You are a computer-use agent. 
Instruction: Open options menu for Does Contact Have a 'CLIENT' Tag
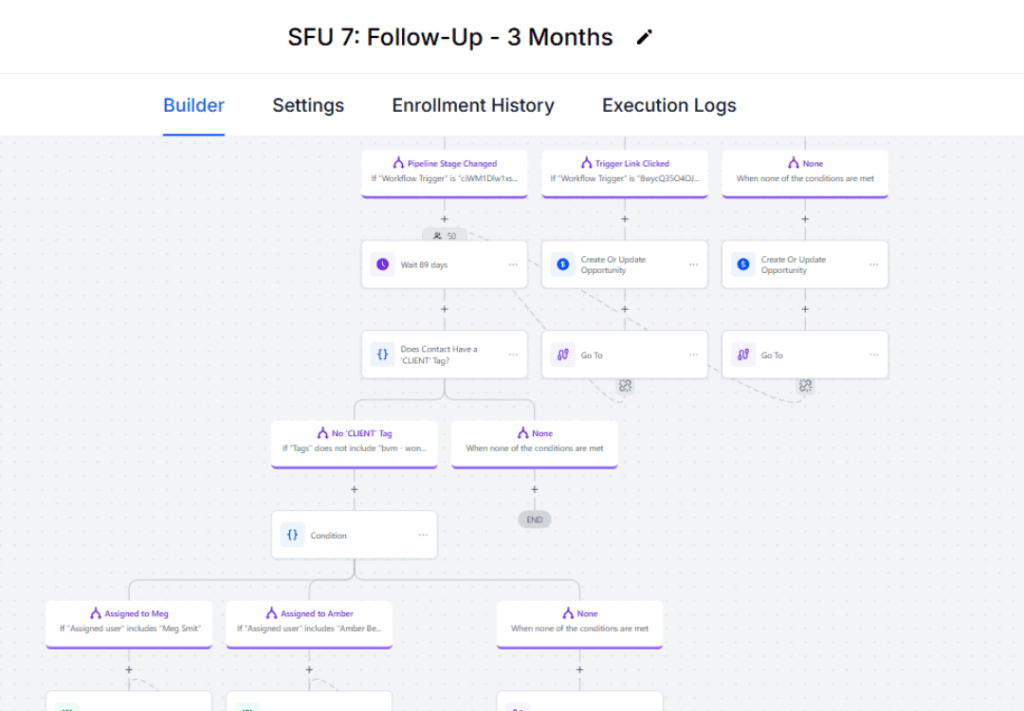tap(513, 355)
